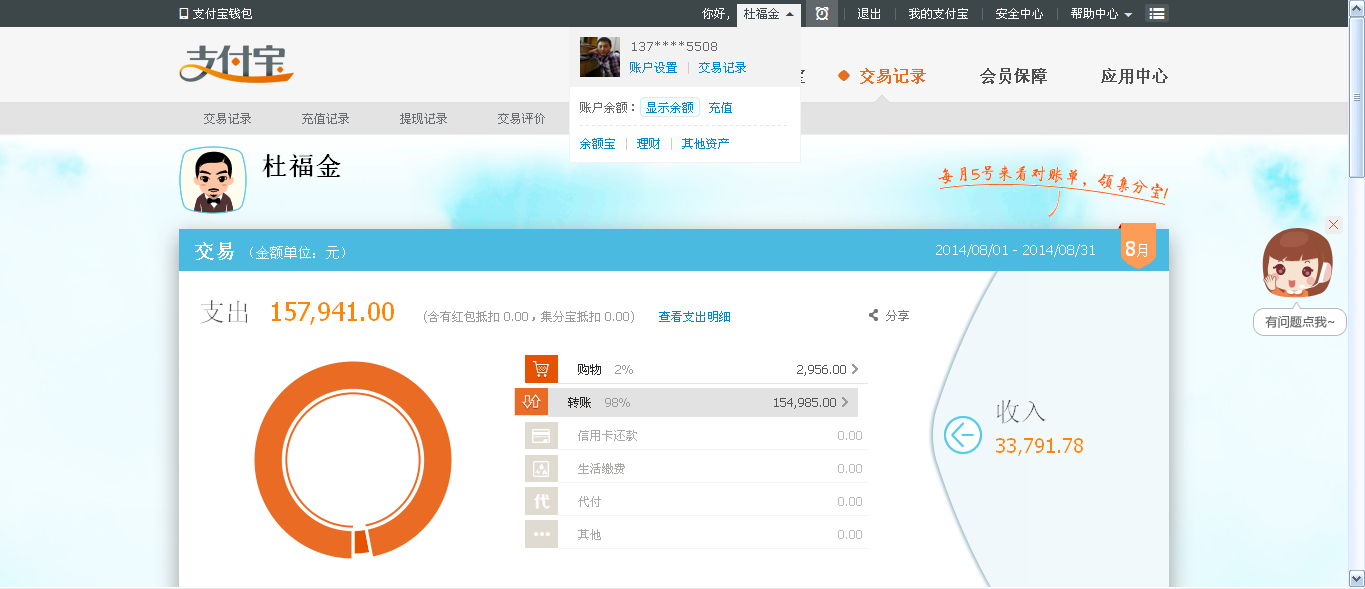The image size is (1365, 589).
Task: Click the alarm clock reminder icon
Action: pos(821,14)
